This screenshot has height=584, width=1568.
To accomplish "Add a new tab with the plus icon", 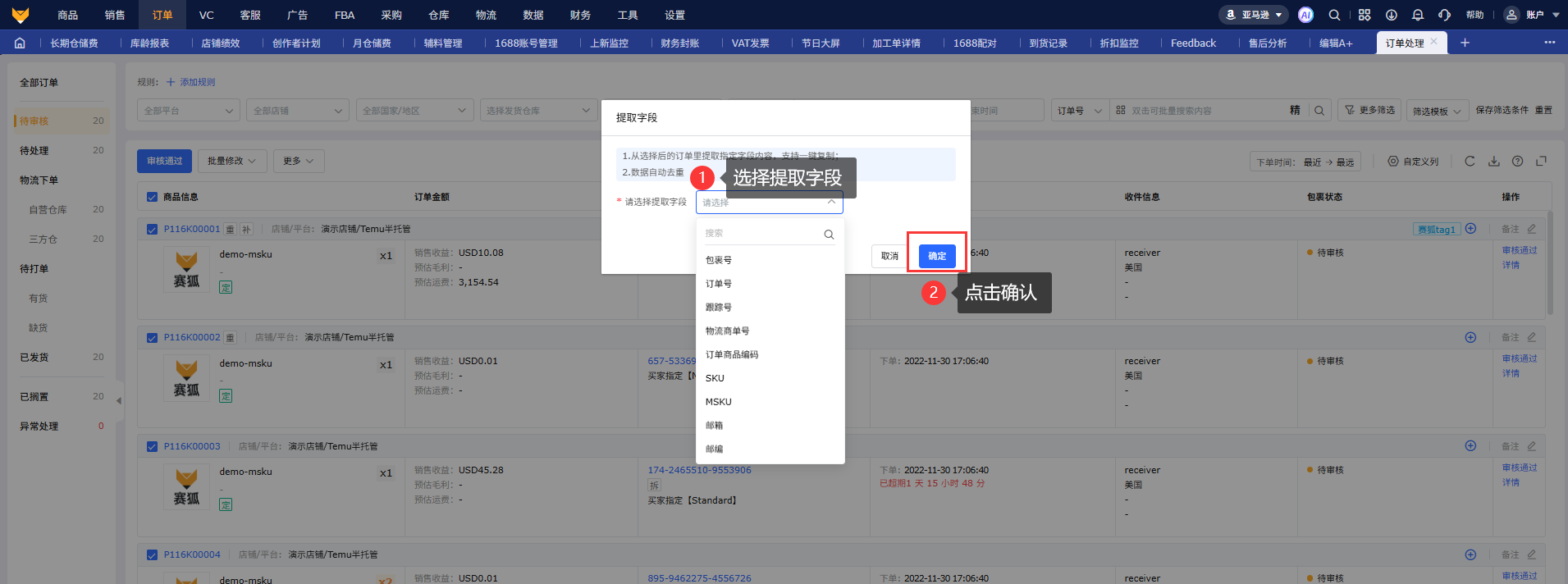I will [1465, 43].
